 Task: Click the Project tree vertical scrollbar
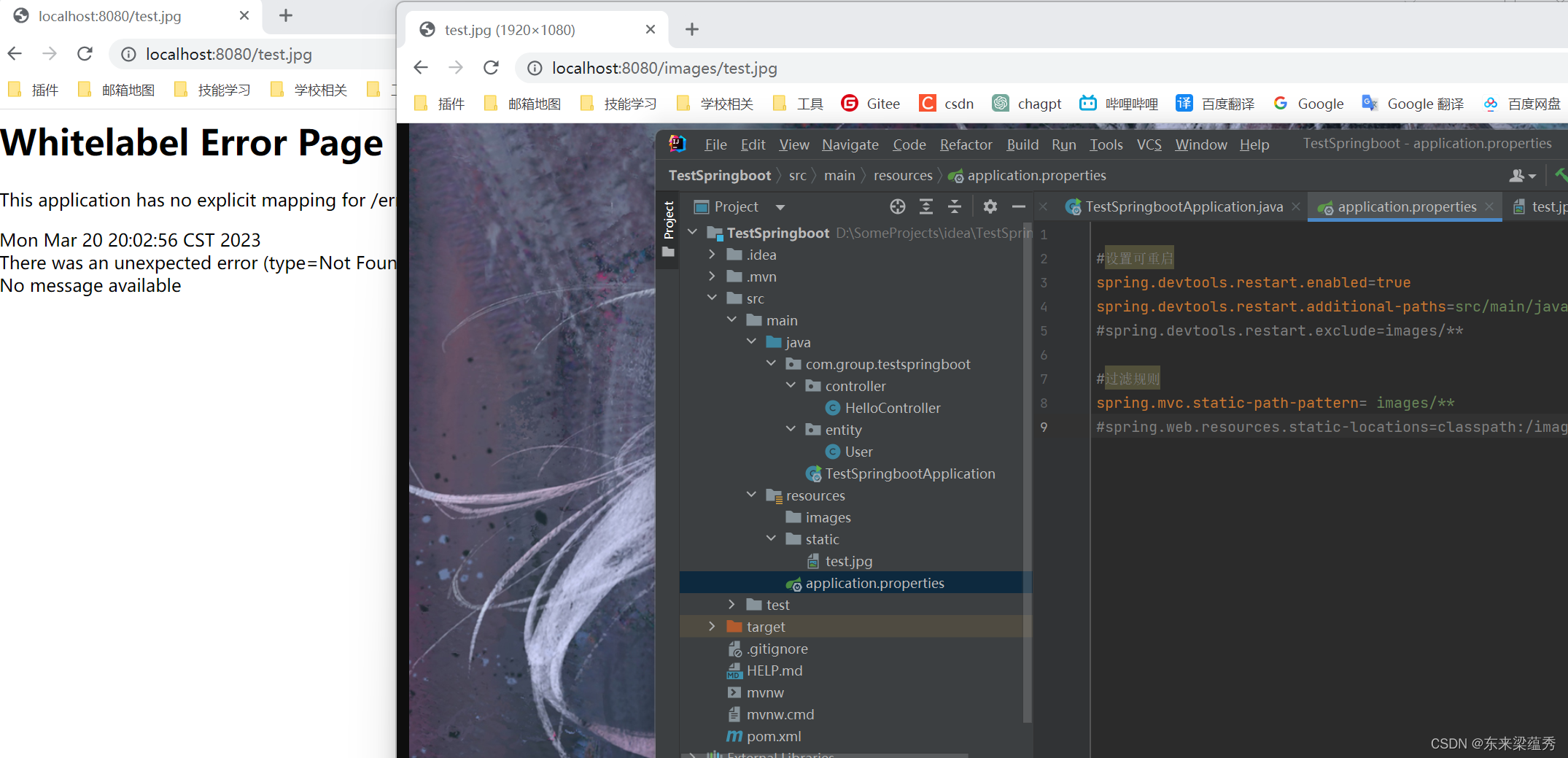1028,474
